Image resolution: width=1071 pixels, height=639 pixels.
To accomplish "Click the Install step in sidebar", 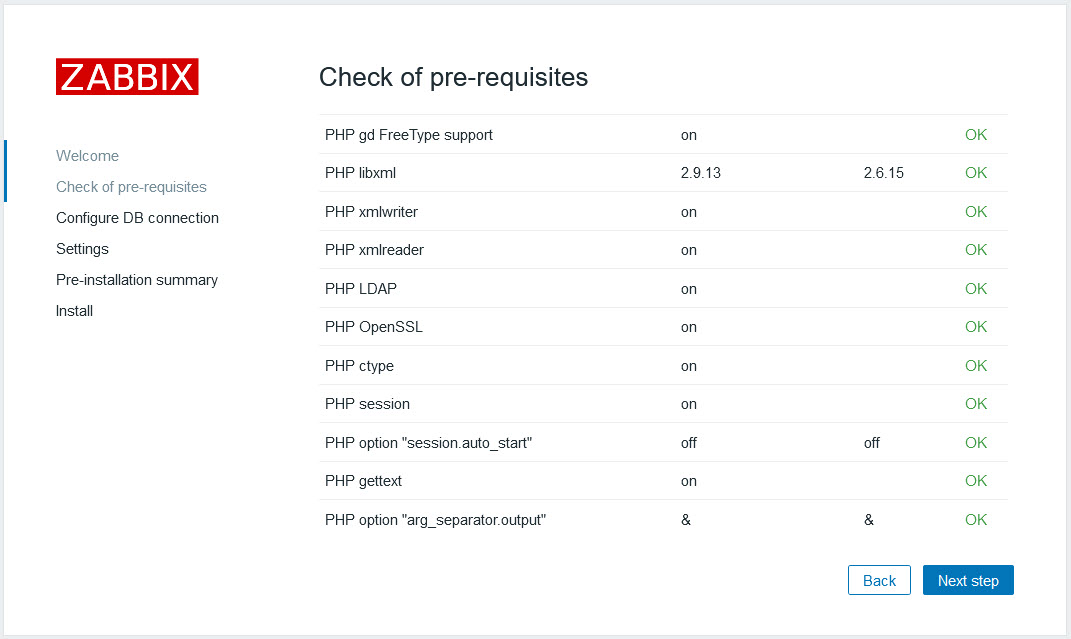I will pos(74,311).
